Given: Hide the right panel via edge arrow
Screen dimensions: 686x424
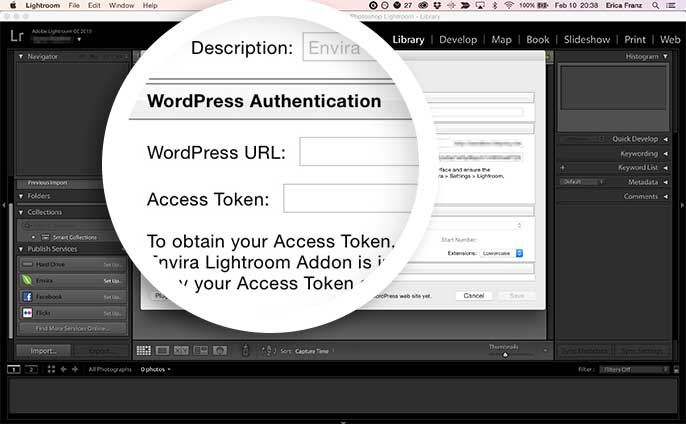Looking at the screenshot, I should (682, 204).
